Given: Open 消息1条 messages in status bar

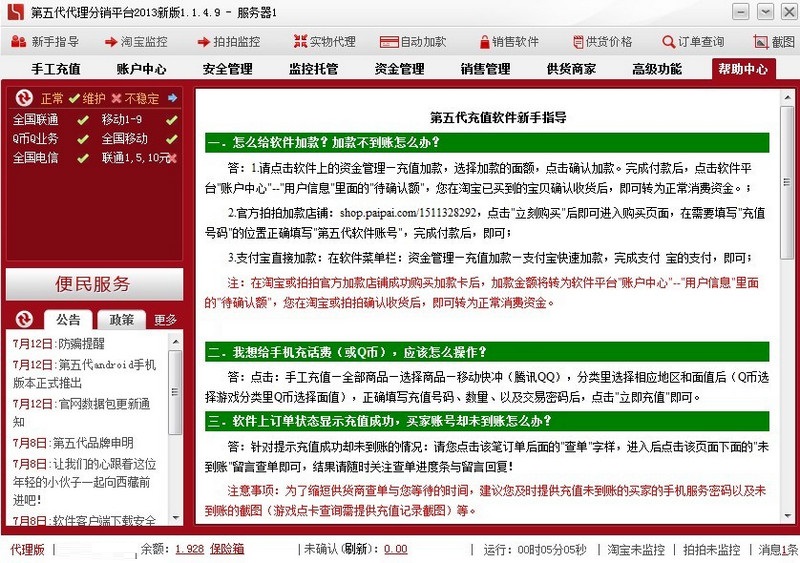Looking at the screenshot, I should (x=778, y=550).
